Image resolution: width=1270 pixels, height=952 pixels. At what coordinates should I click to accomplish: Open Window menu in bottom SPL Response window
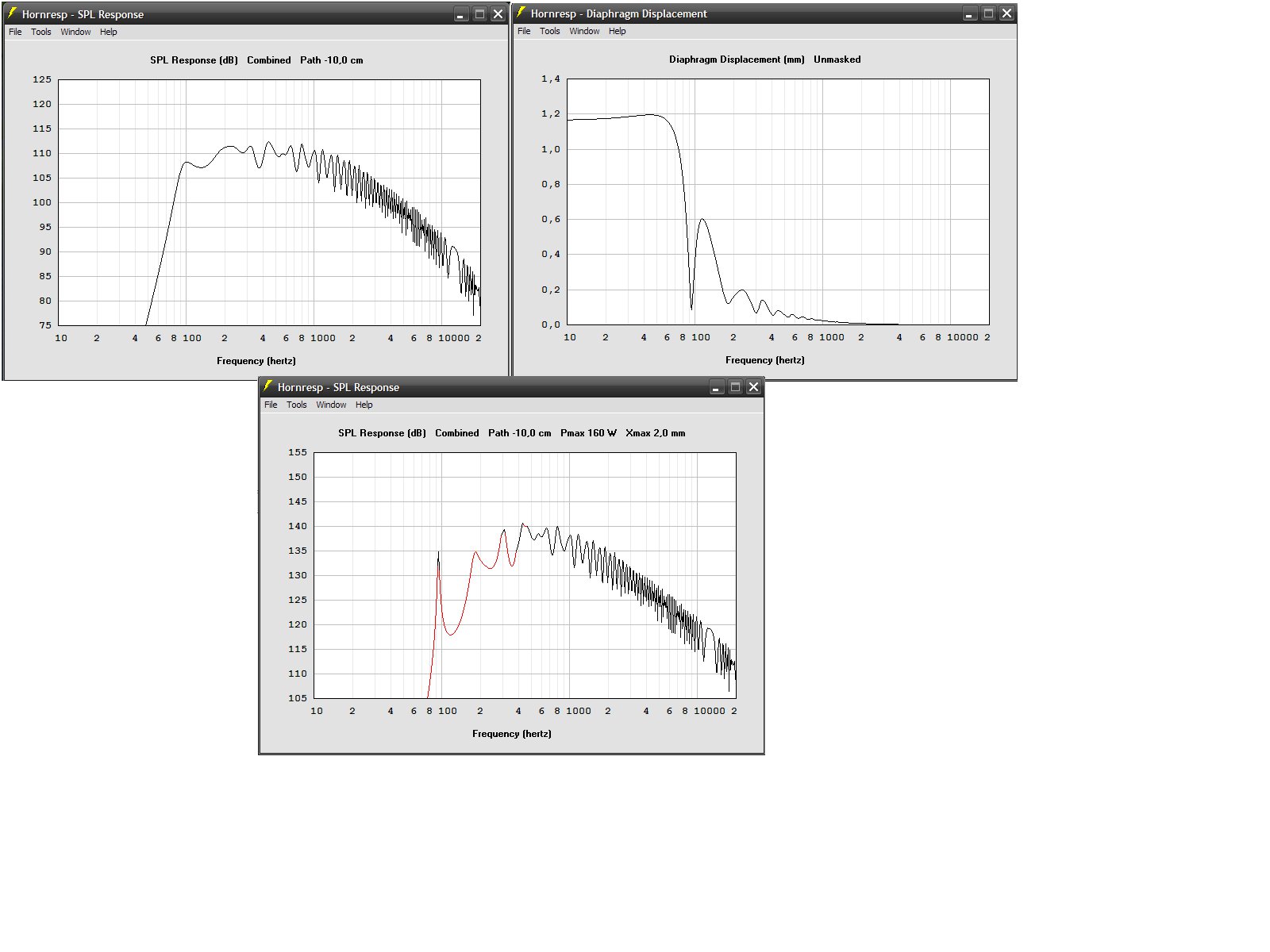coord(331,405)
